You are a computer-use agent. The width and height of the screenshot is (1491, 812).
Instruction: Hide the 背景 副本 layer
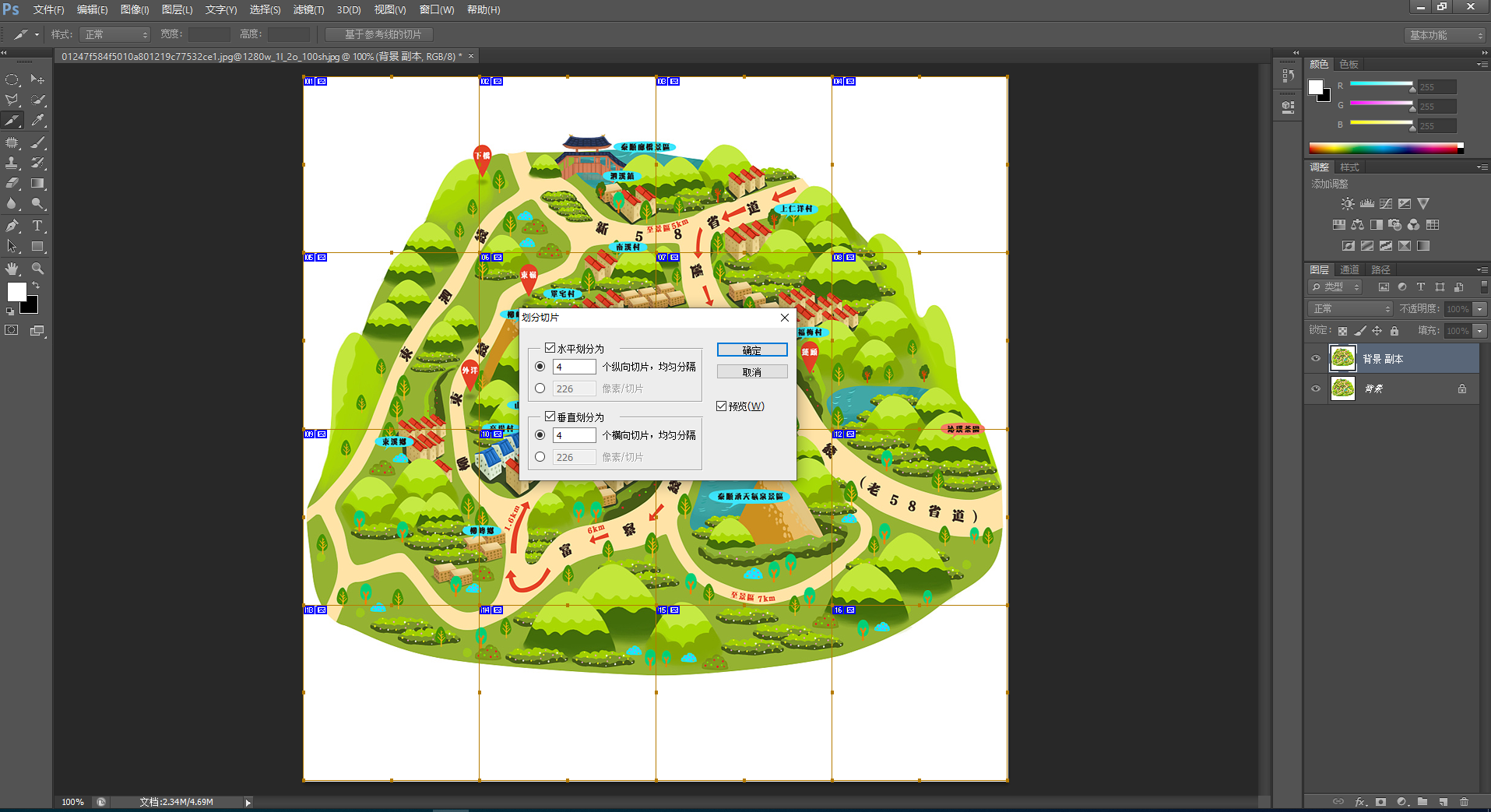(1316, 359)
